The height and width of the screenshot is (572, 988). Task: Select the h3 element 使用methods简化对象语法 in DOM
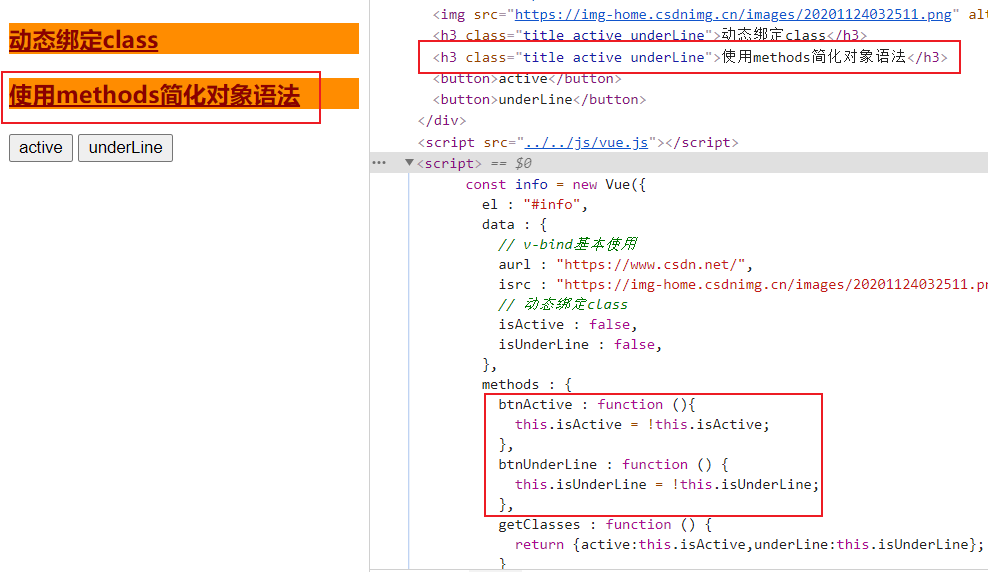point(690,57)
